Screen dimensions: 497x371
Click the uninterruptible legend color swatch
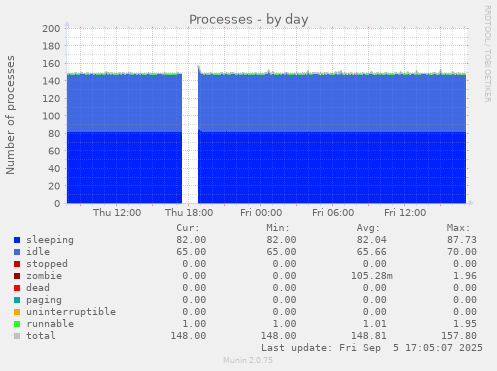coord(17,312)
